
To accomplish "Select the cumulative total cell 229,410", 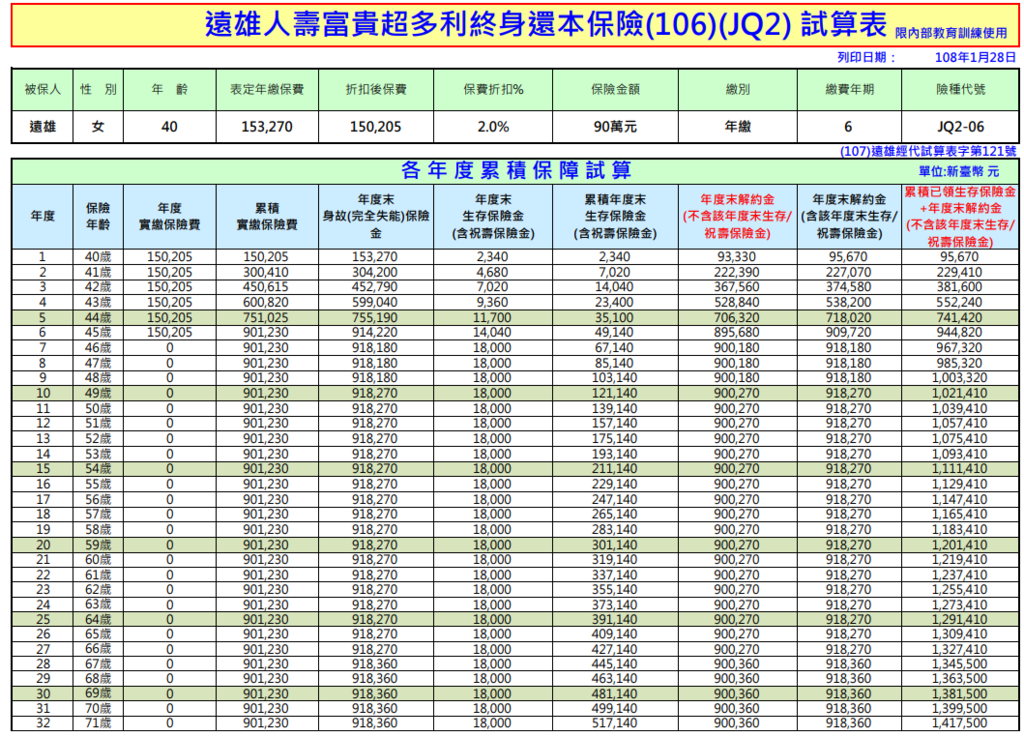I will click(x=959, y=272).
